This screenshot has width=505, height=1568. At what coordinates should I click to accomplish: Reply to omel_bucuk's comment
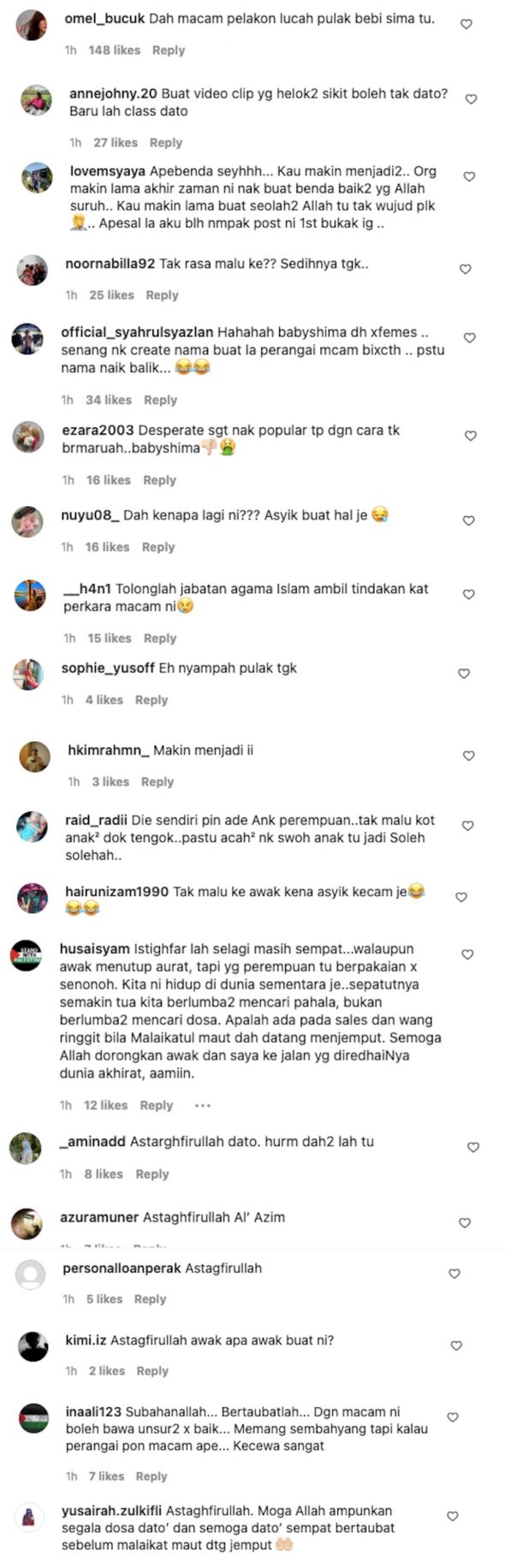tap(169, 50)
